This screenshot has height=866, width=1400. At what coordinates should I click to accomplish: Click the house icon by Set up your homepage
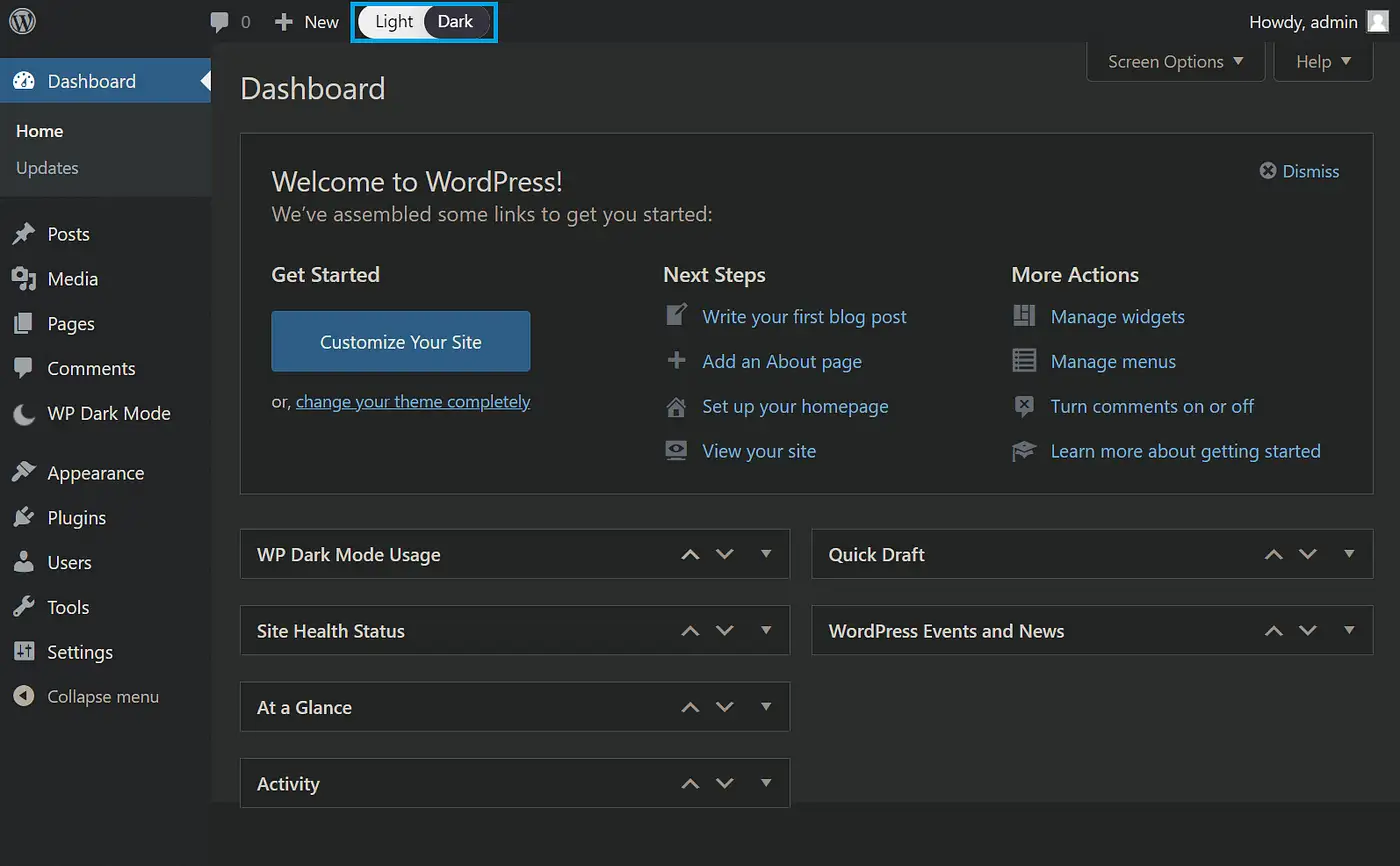677,406
